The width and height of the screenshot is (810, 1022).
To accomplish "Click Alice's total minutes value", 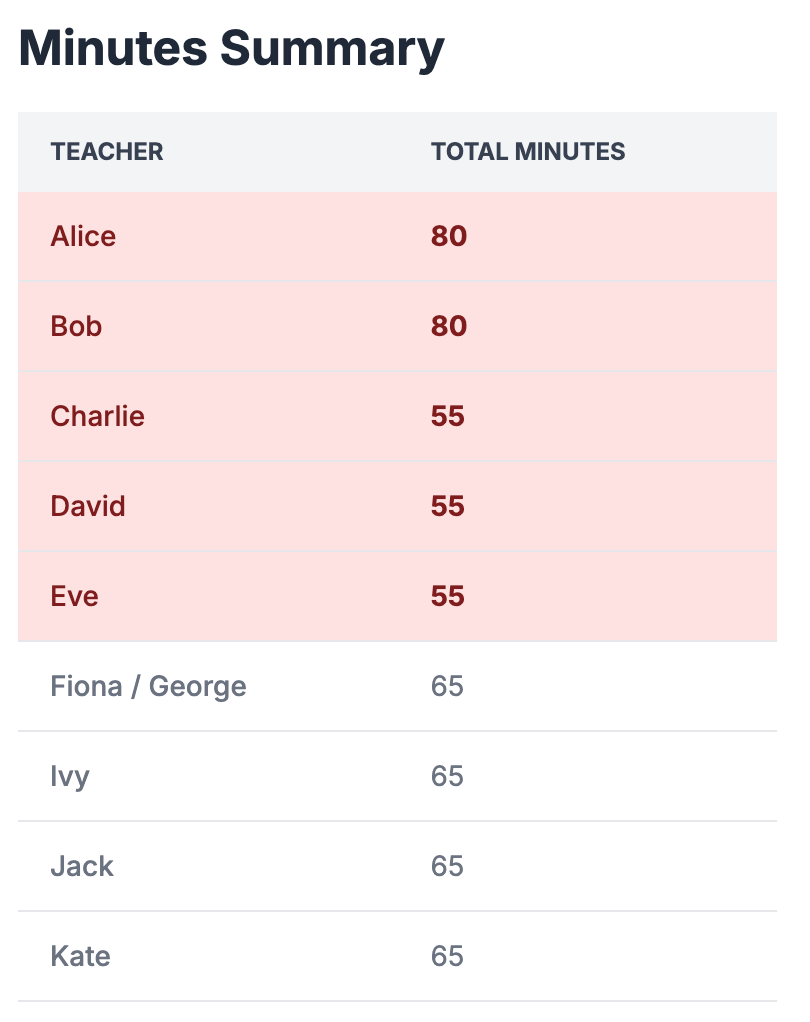I will pos(449,237).
